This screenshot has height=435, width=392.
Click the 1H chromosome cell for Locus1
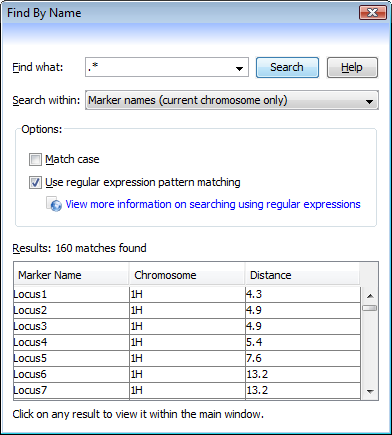[187, 294]
